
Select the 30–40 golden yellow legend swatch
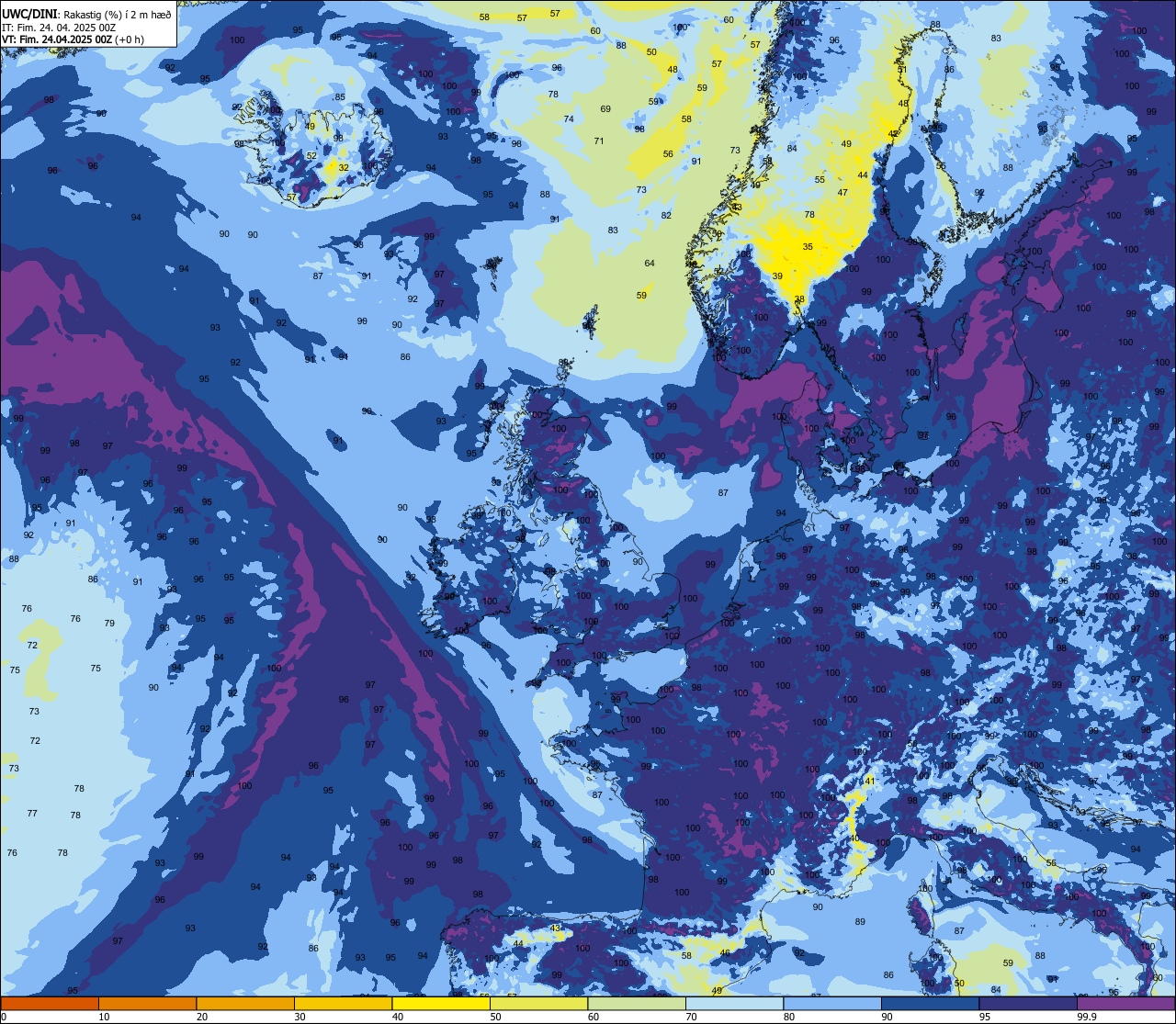tap(343, 1003)
